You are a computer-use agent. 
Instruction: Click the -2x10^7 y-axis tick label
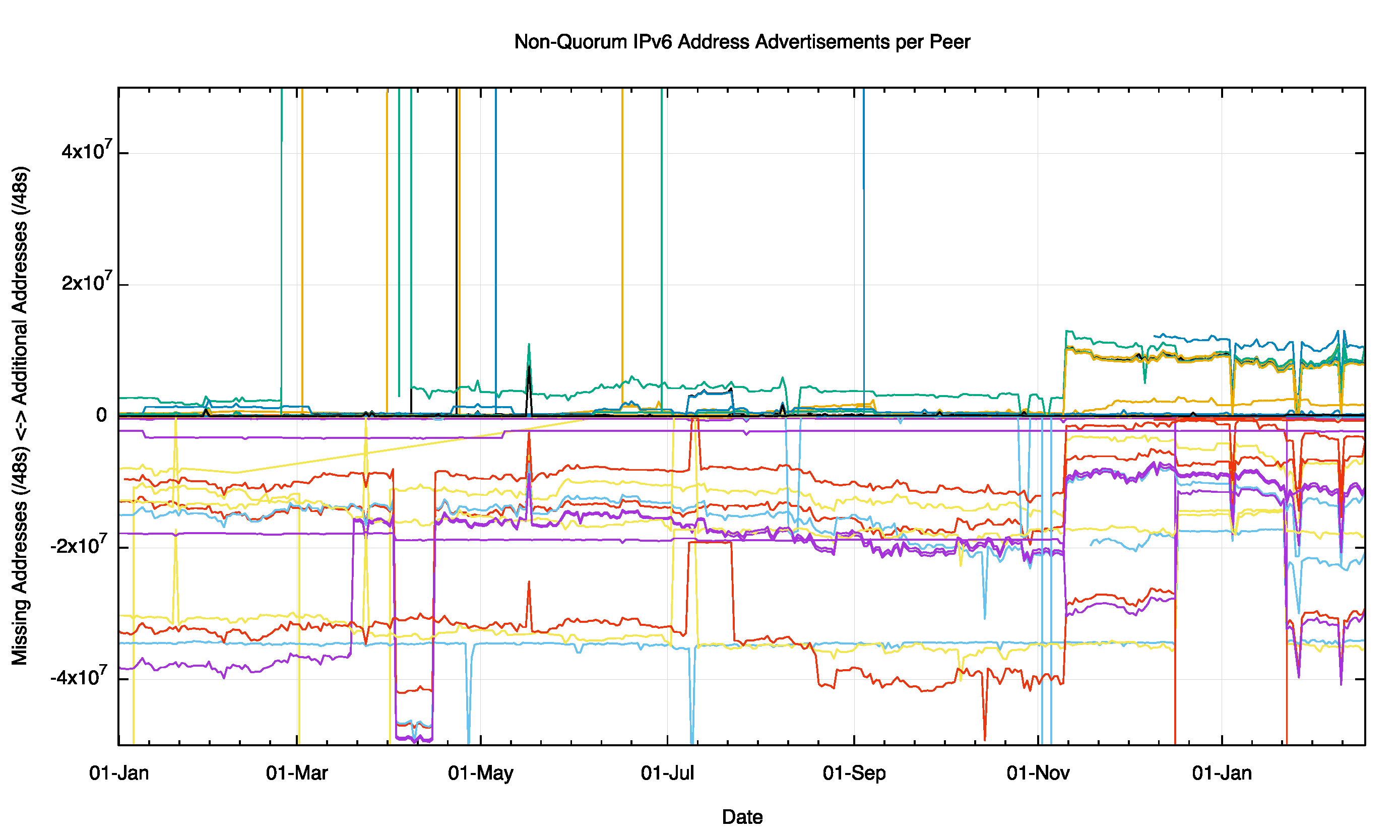(78, 546)
